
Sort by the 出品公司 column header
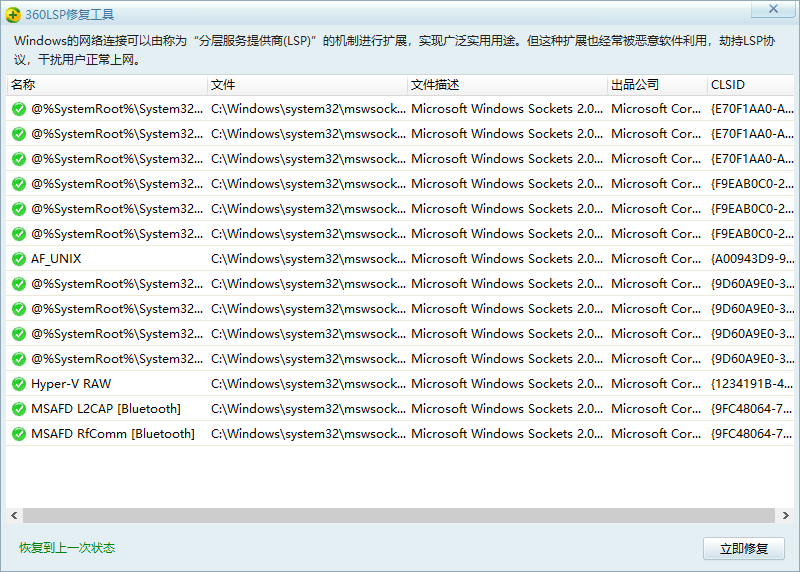pos(657,85)
